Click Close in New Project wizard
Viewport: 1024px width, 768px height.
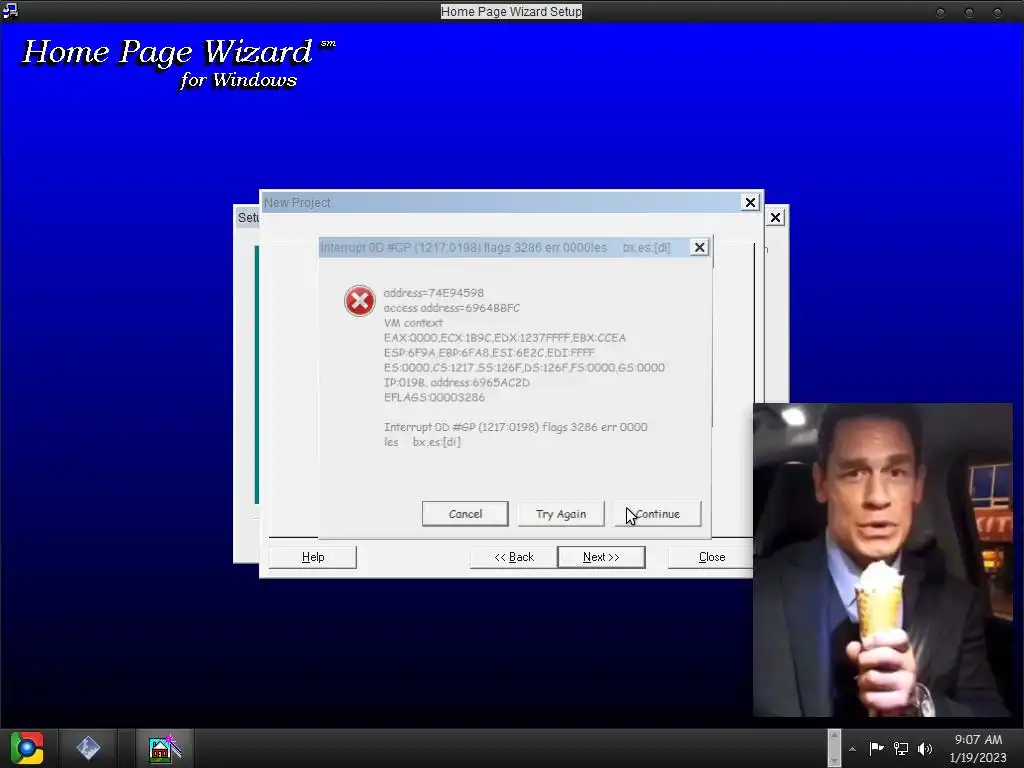click(712, 557)
